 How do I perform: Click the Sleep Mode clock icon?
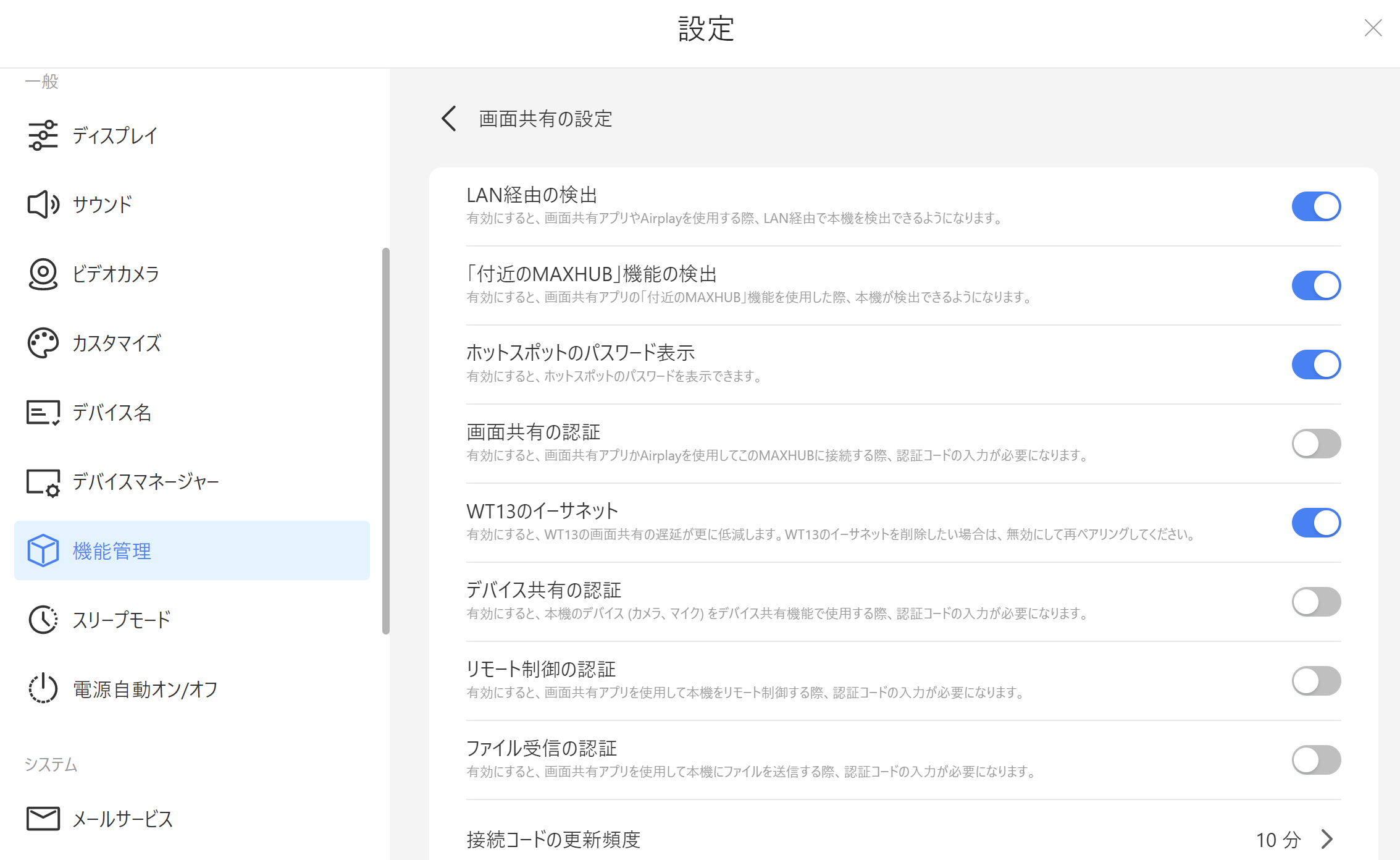43,620
